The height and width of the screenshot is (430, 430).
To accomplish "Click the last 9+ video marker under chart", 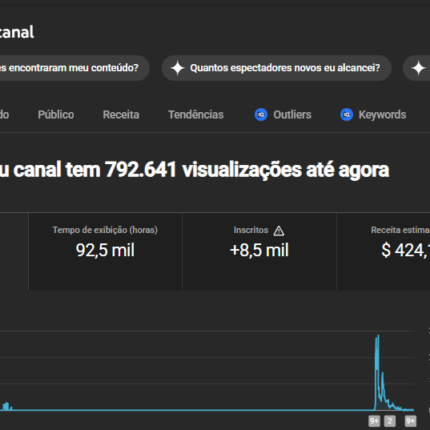I will tap(410, 421).
